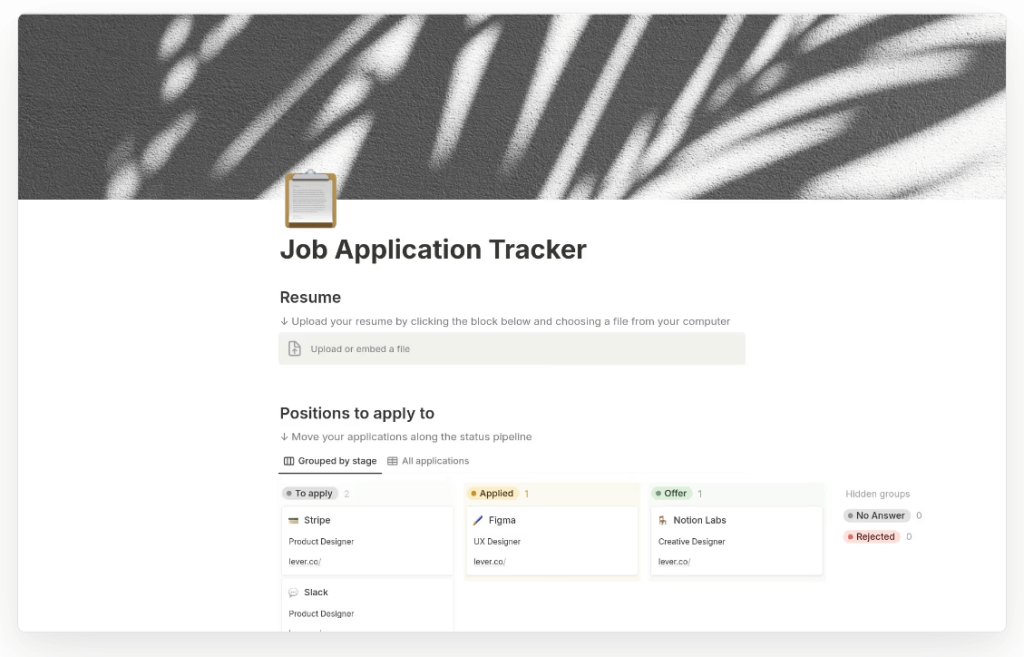
Task: Click the Figma pen icon
Action: tap(478, 521)
